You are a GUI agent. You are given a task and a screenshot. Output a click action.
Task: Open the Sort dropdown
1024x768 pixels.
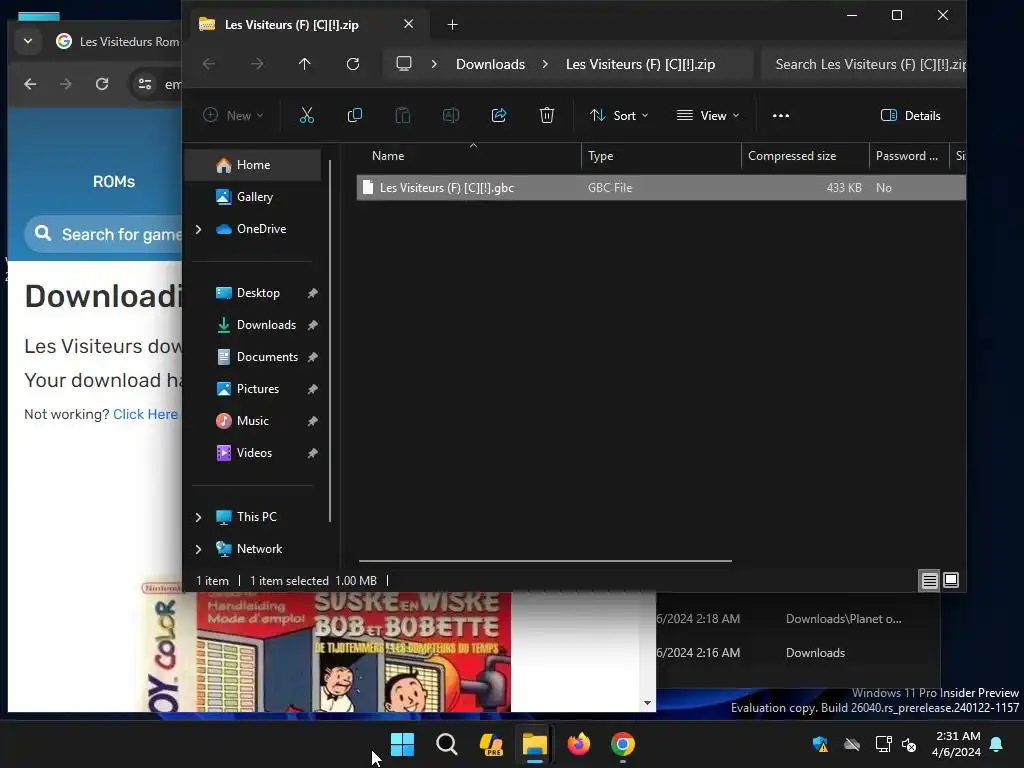click(x=619, y=116)
